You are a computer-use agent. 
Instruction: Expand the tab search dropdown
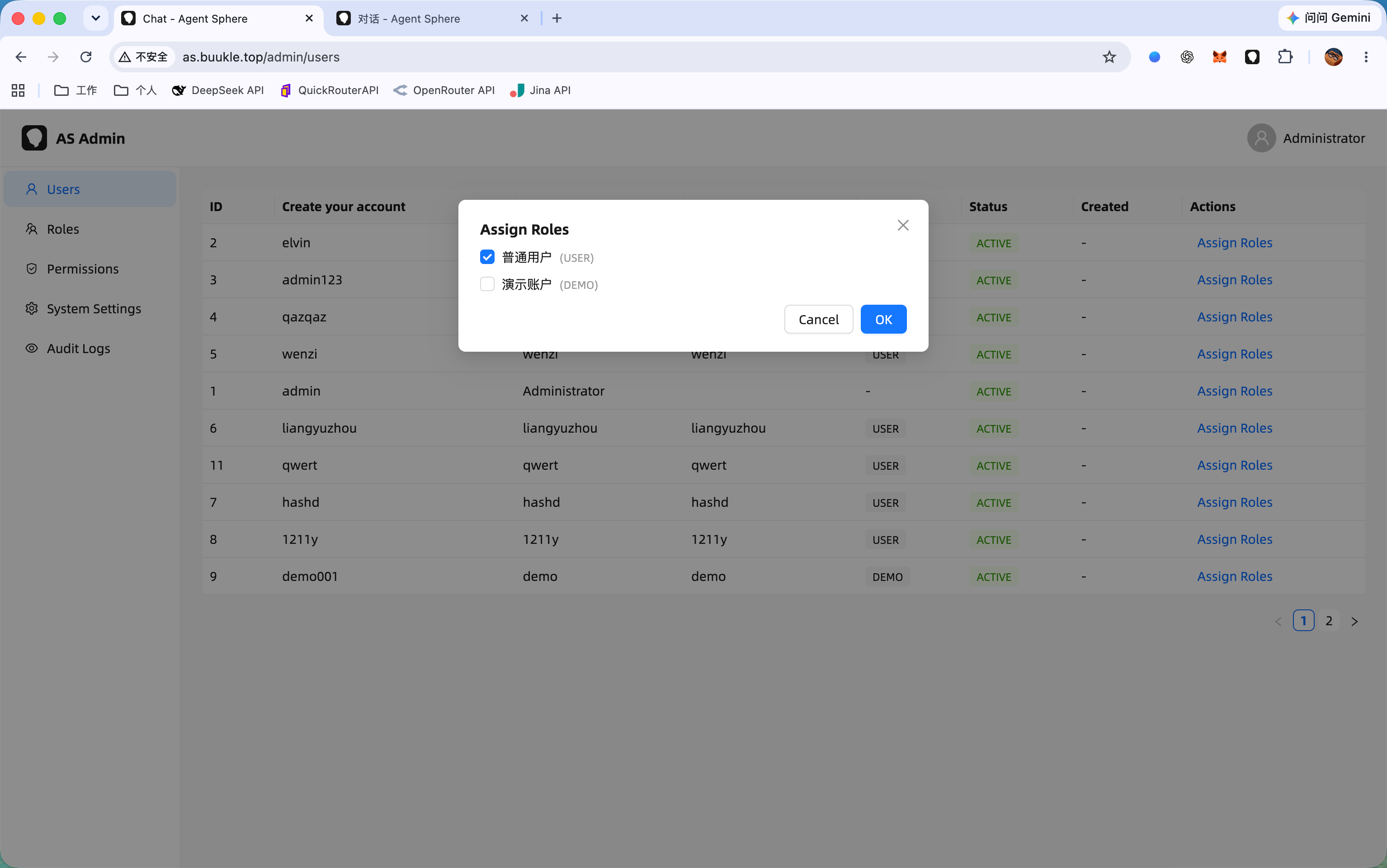(x=96, y=19)
